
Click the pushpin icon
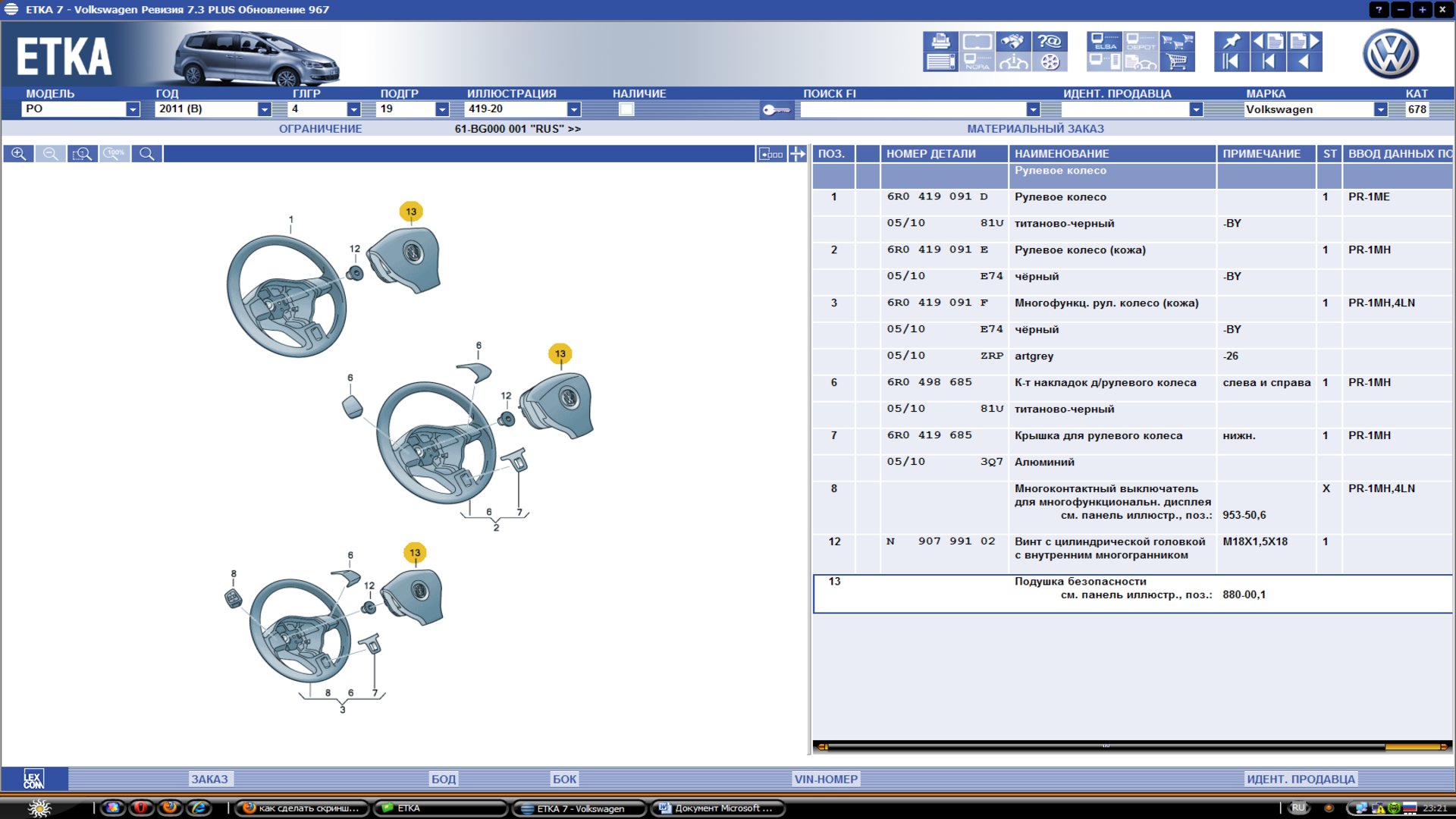click(x=1230, y=41)
